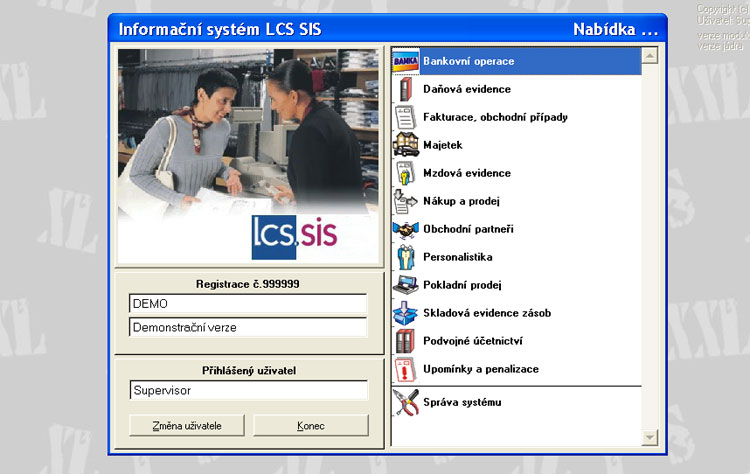Open the Daňová evidence module

pos(466,89)
